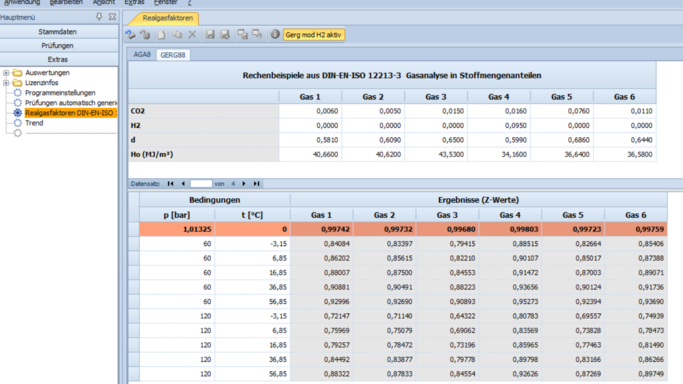Click the t [°C] column header
683x384 pixels.
[x=252, y=215]
